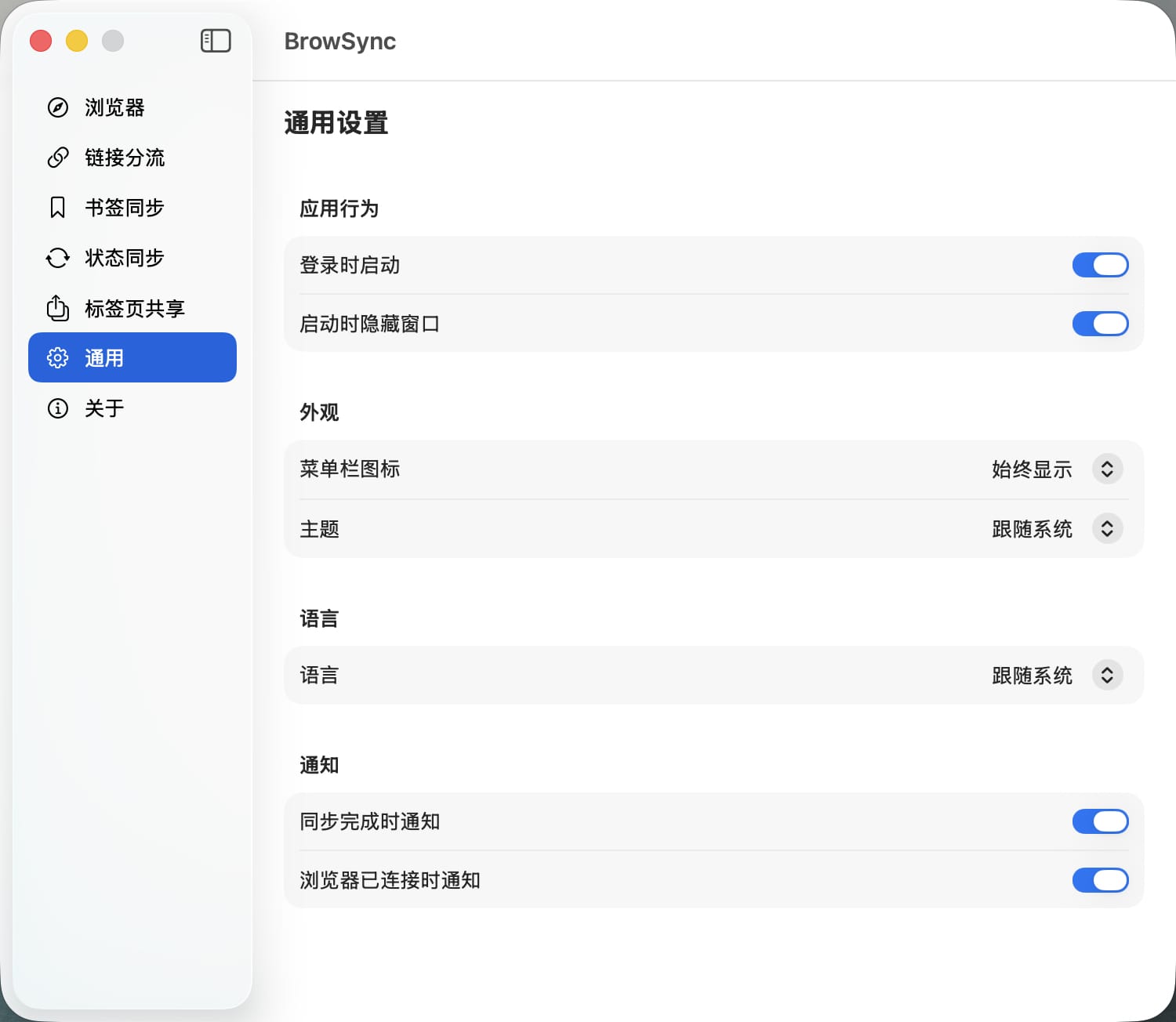The image size is (1176, 1022).
Task: Open the 语言 row dropdown chevron
Action: tap(1107, 676)
